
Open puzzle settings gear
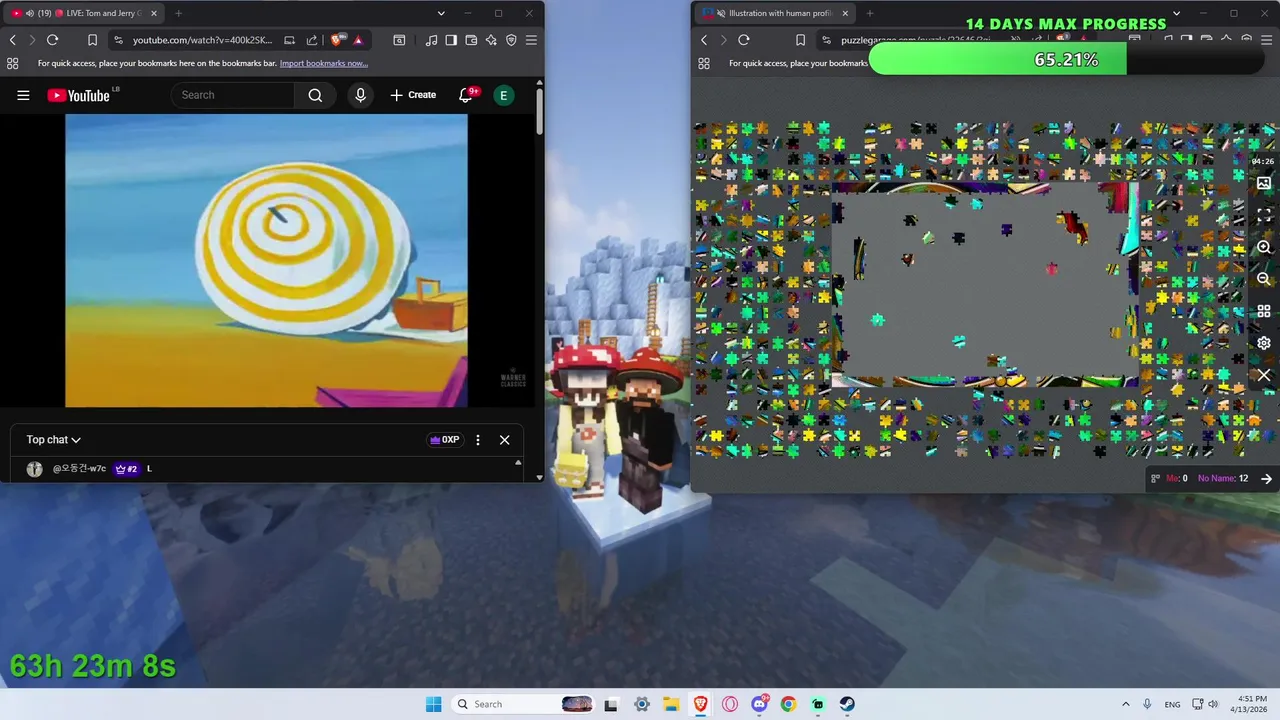[1264, 343]
